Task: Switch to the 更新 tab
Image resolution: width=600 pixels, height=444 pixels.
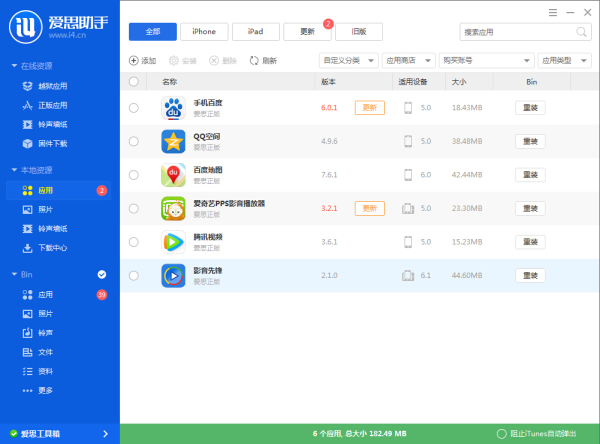Action: tap(307, 32)
